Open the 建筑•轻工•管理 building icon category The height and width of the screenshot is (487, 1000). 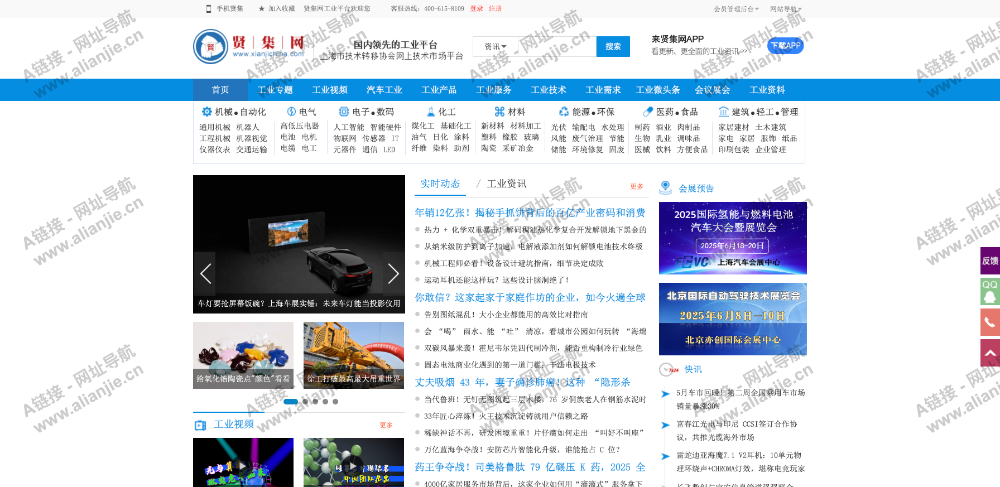(723, 112)
